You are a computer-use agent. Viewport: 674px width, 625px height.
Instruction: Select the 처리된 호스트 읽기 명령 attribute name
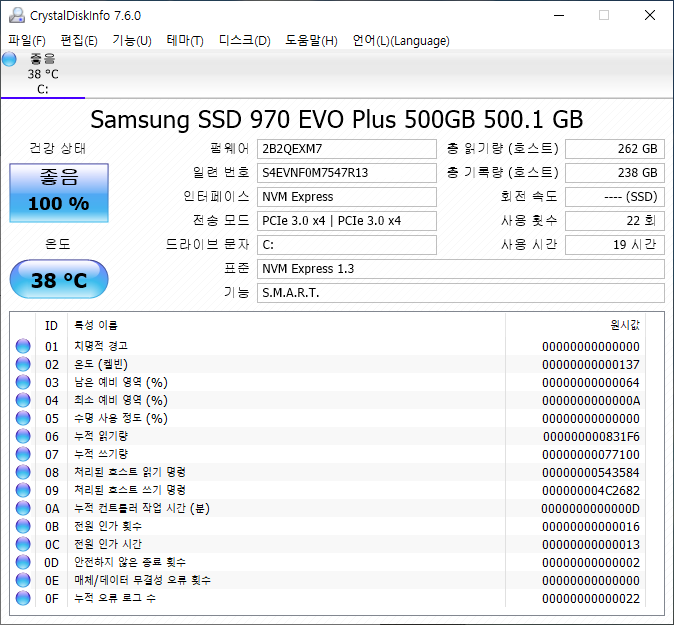[x=130, y=472]
